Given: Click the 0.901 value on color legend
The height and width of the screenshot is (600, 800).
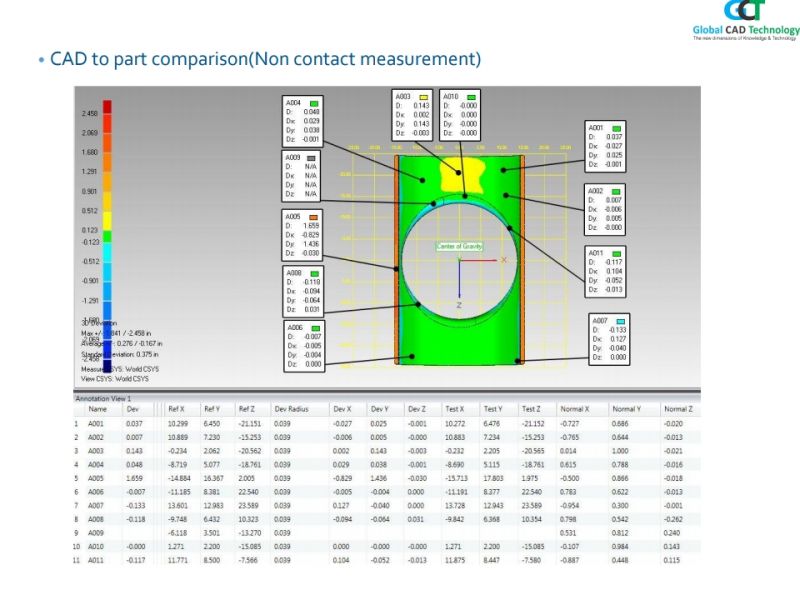Looking at the screenshot, I should pyautogui.click(x=90, y=191).
